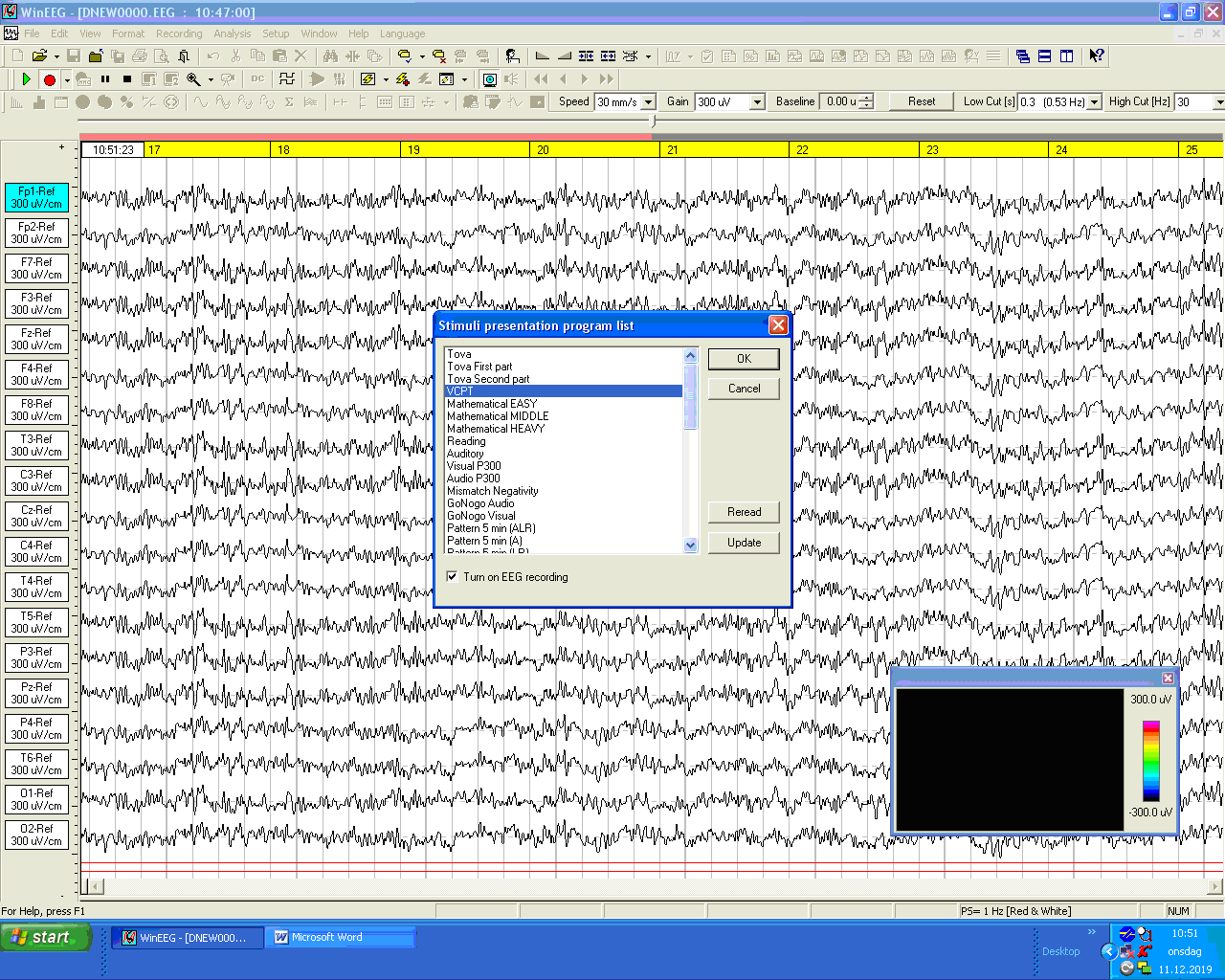
Task: Open the Setup menu
Action: [276, 33]
